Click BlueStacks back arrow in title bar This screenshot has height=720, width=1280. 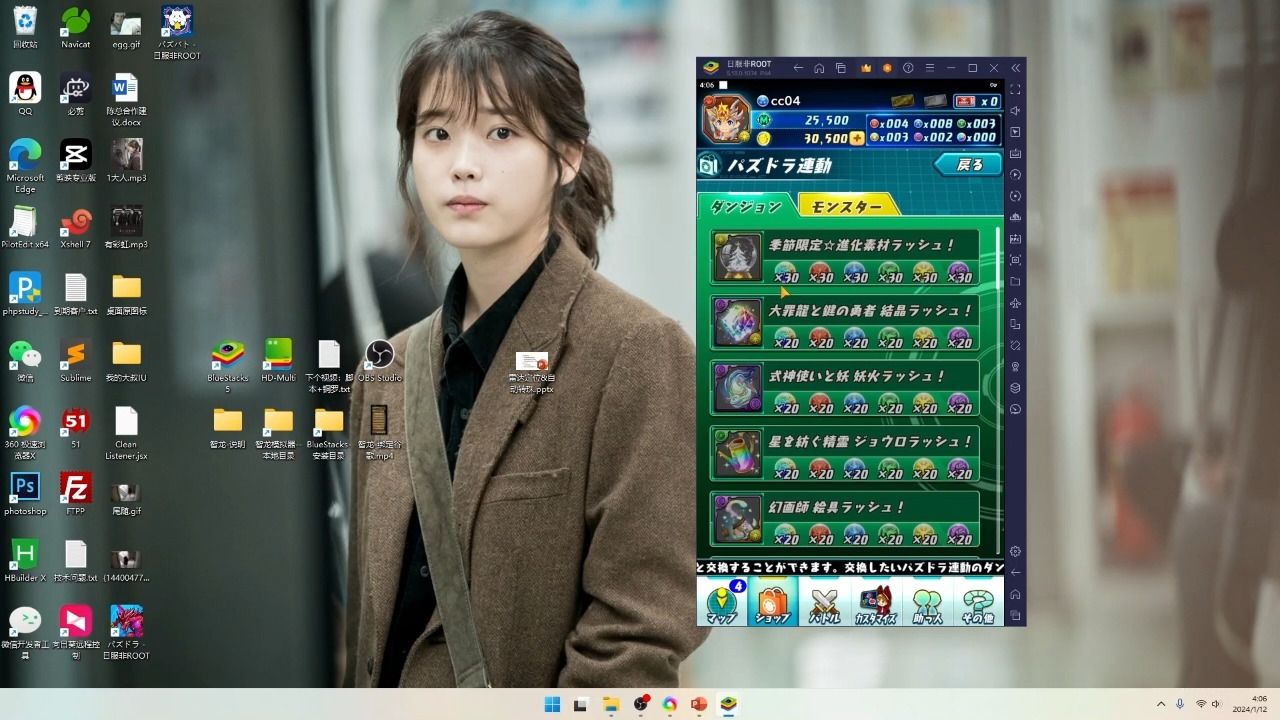pos(798,68)
